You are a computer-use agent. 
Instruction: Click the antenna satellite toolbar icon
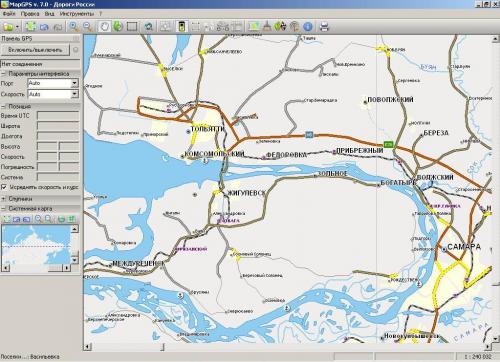pyautogui.click(x=294, y=27)
